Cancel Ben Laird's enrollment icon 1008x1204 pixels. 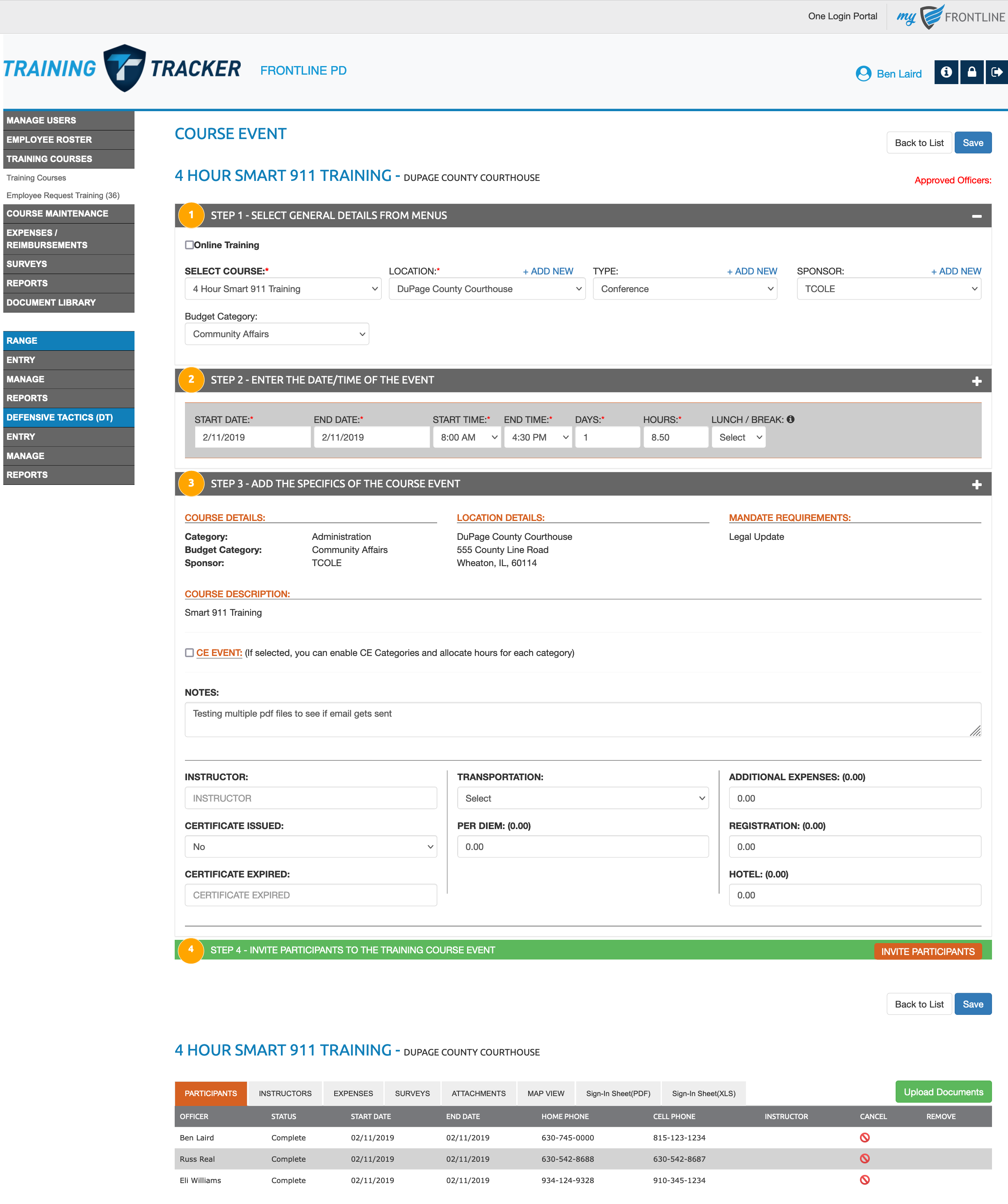865,1138
